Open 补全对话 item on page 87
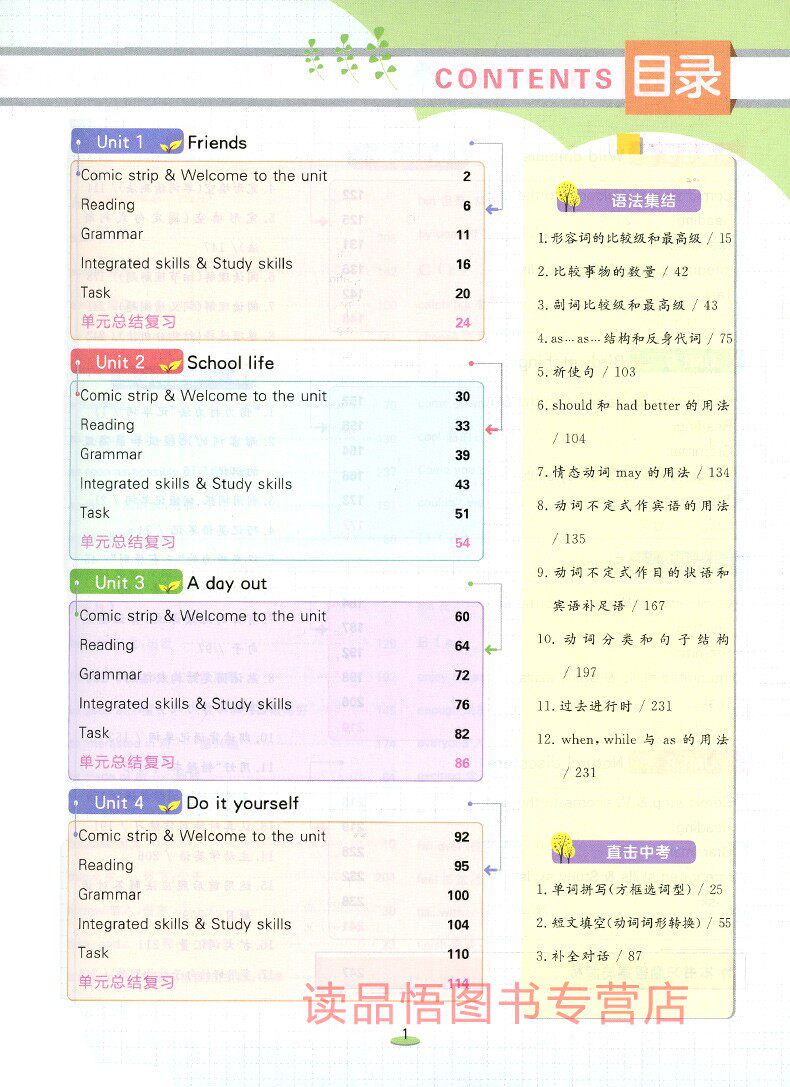This screenshot has height=1087, width=790. (x=589, y=956)
